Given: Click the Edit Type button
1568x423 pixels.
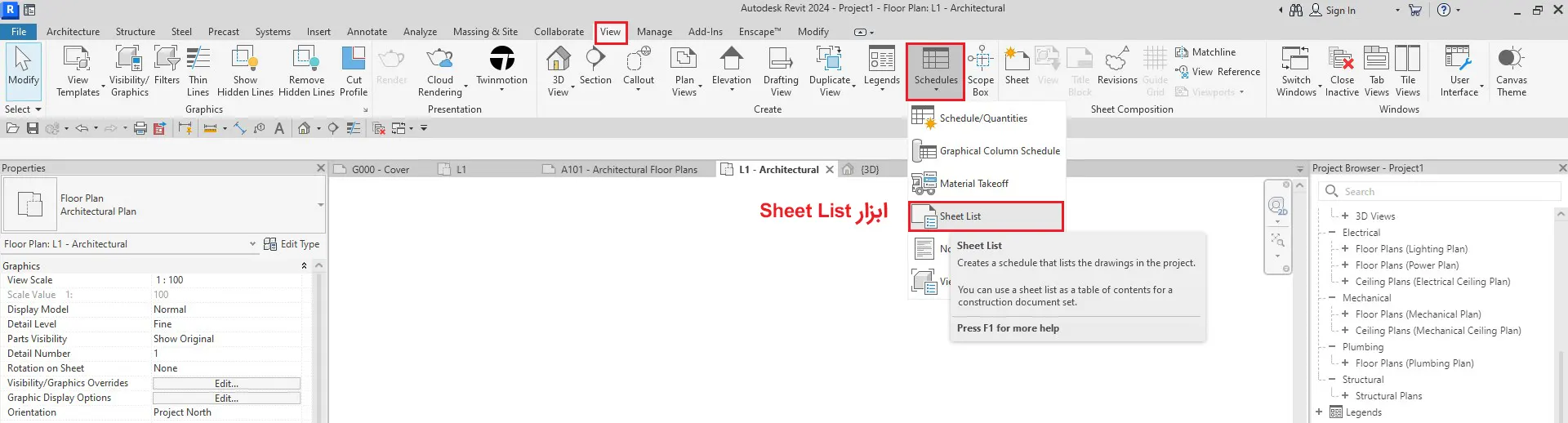Looking at the screenshot, I should pyautogui.click(x=292, y=244).
